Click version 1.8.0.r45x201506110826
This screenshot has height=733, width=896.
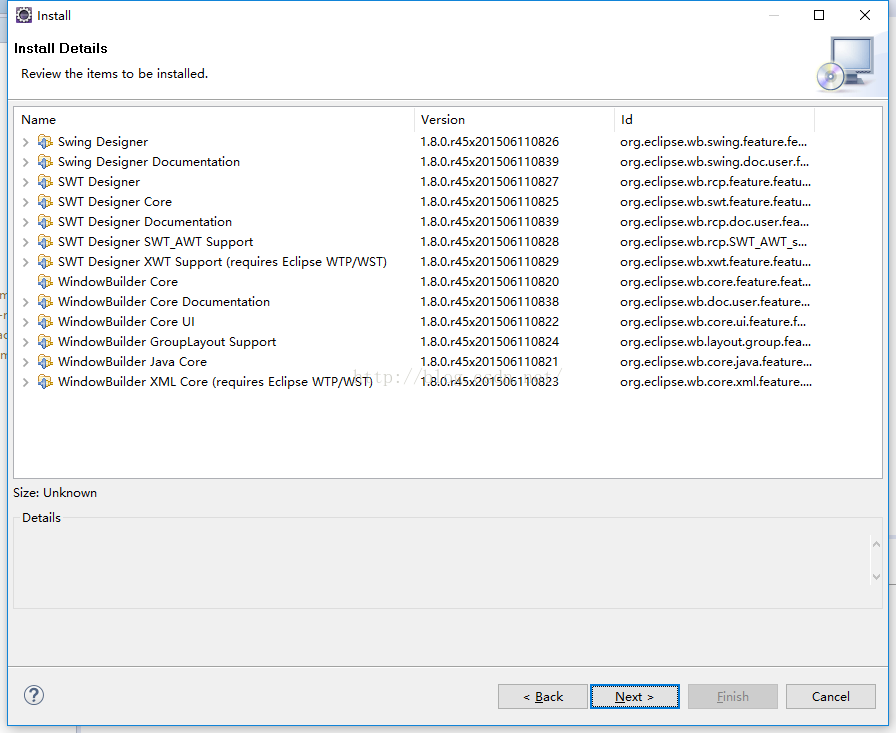(x=489, y=142)
